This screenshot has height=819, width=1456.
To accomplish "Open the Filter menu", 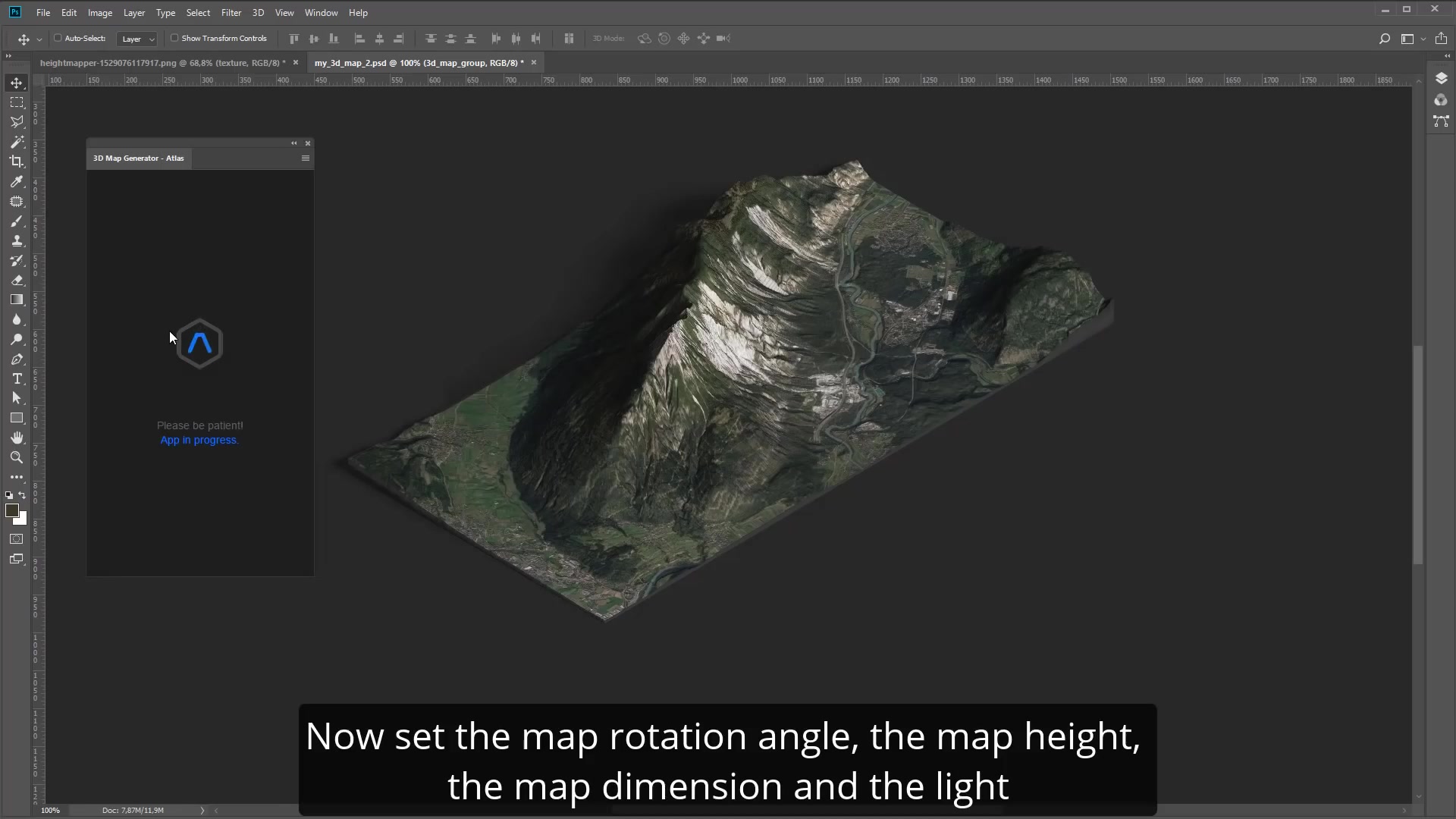I will click(231, 12).
